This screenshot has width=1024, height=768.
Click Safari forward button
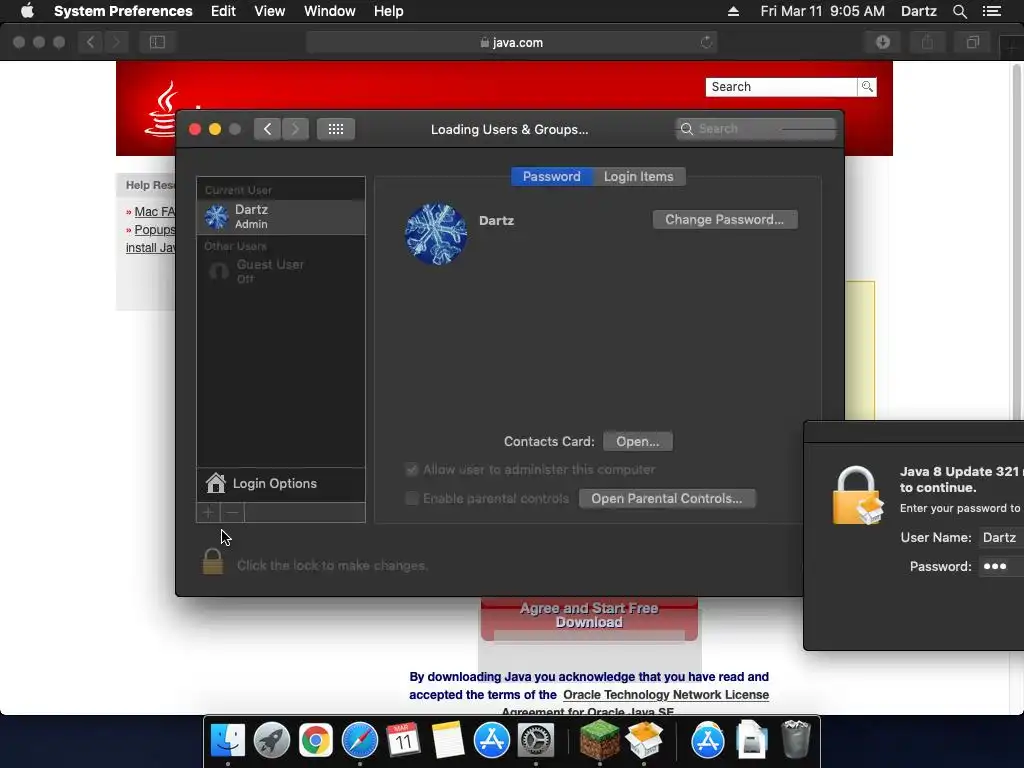pyautogui.click(x=116, y=42)
